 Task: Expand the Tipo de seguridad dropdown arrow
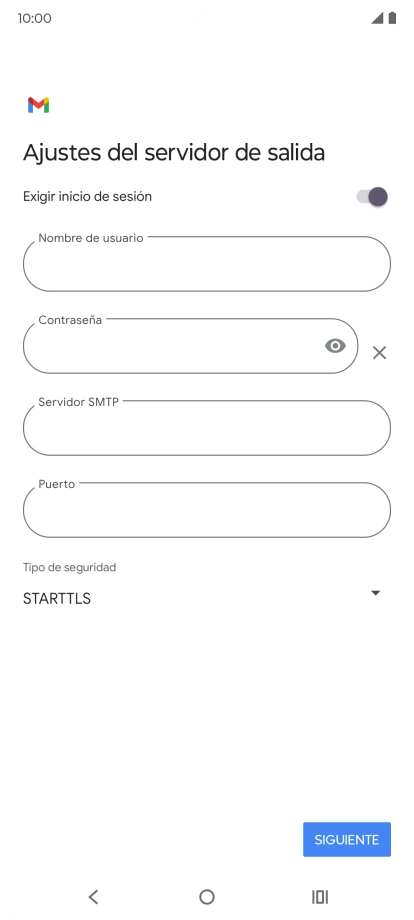tap(376, 593)
